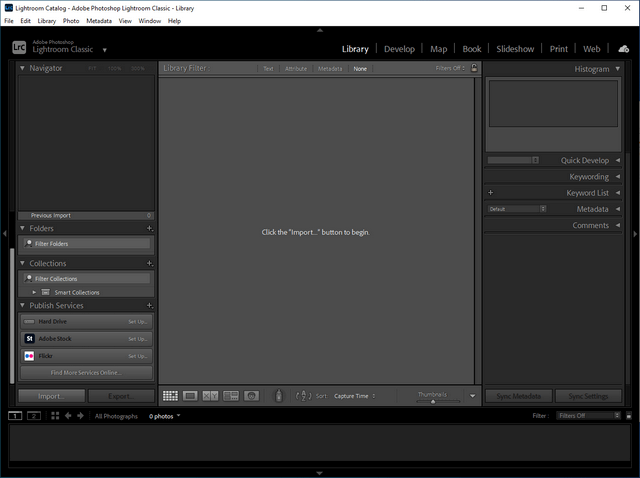Image resolution: width=640 pixels, height=478 pixels.
Task: Toggle the sort direction a-z button
Action: pos(303,396)
